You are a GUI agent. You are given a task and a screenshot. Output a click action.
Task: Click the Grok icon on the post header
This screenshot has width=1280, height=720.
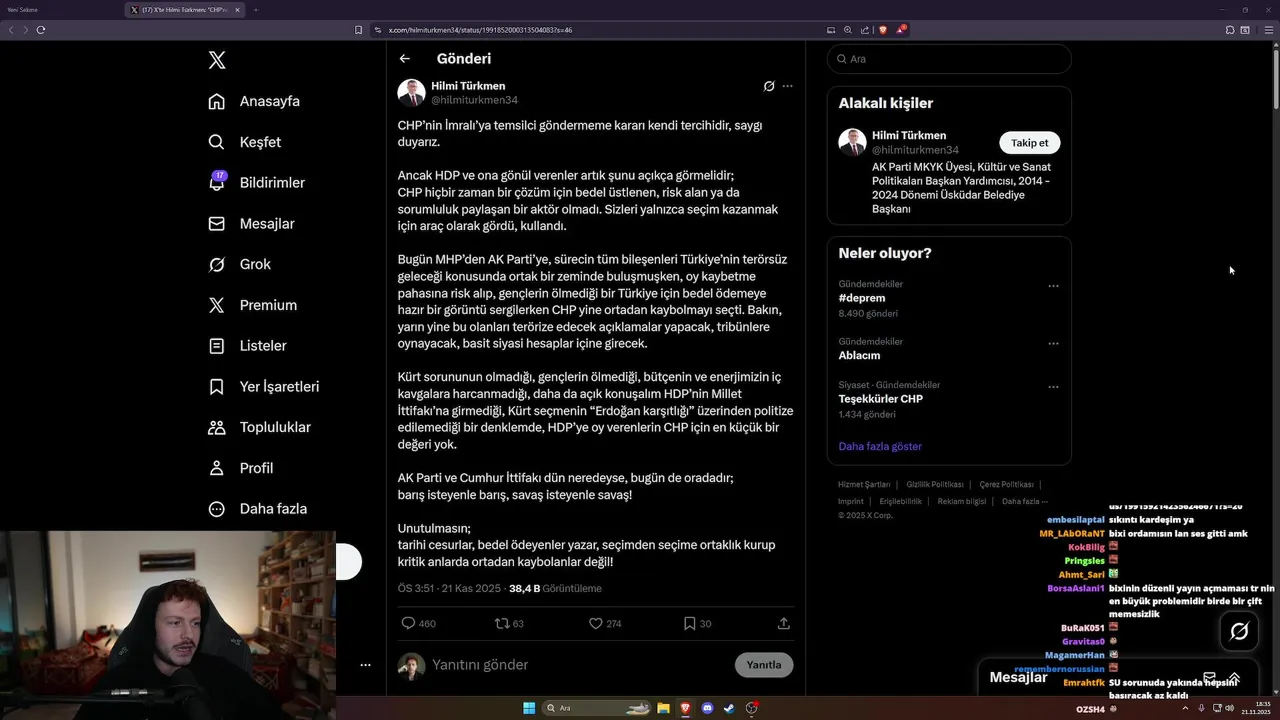768,86
